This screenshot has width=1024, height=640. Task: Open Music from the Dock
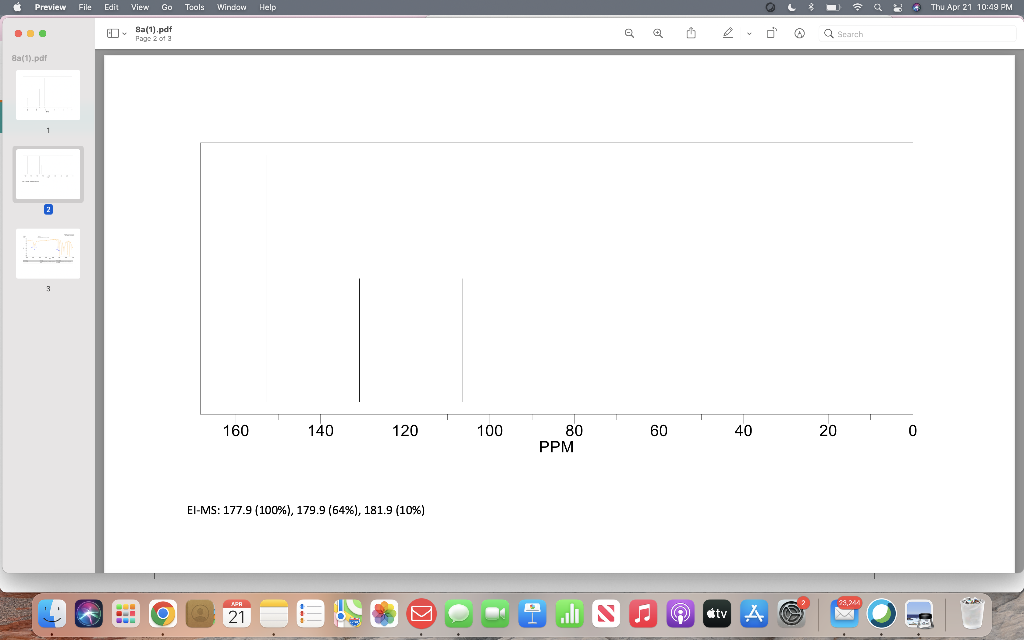643,614
